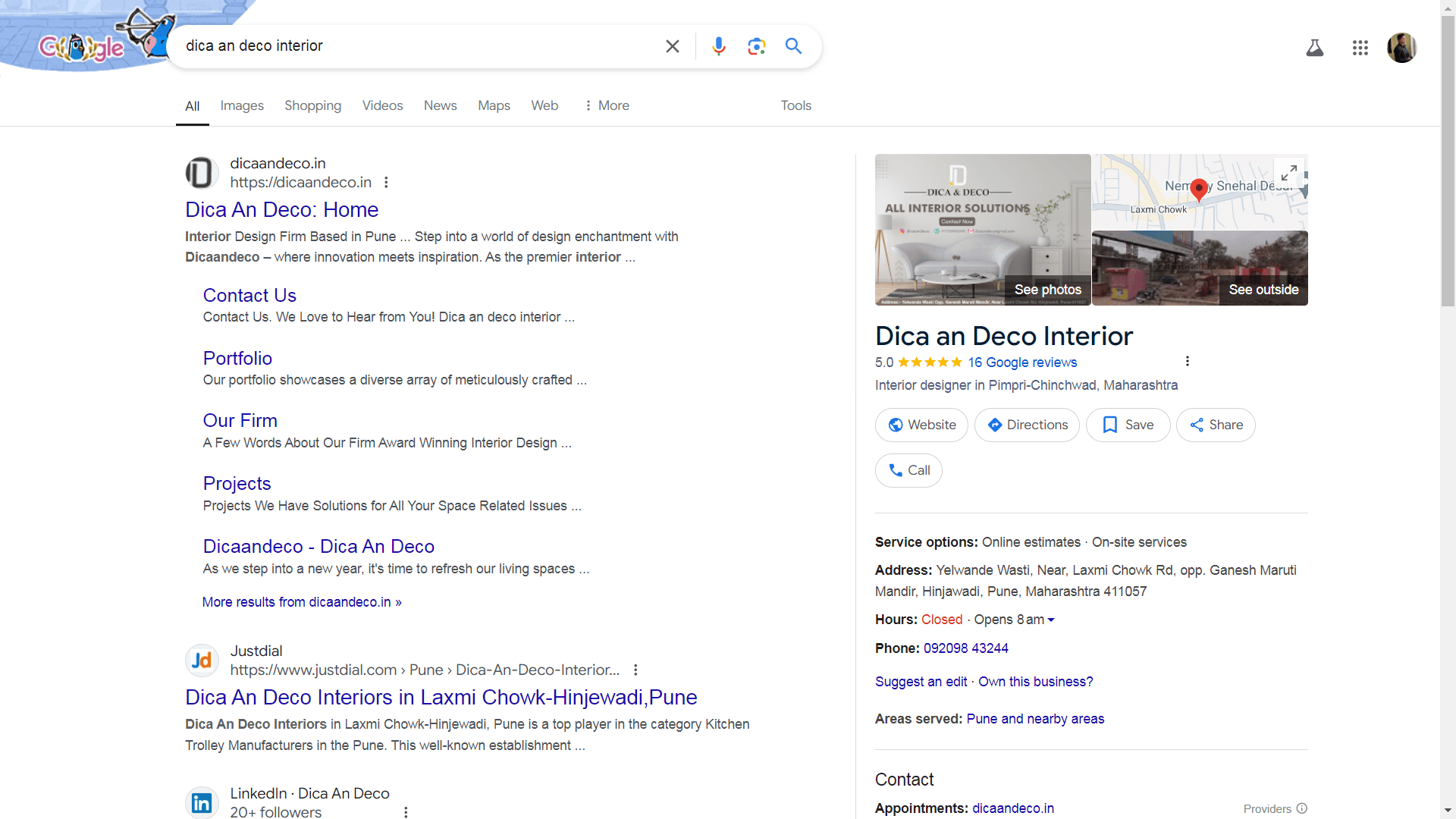View See outside street thumbnail
Viewport: 1456px width, 819px height.
[x=1200, y=268]
